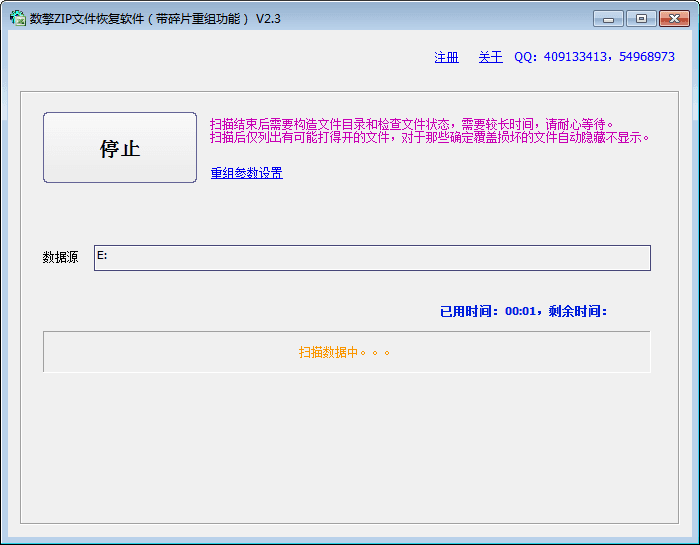Viewport: 700px width, 545px height.
Task: Close the ZIP recovery window
Action: [x=674, y=18]
